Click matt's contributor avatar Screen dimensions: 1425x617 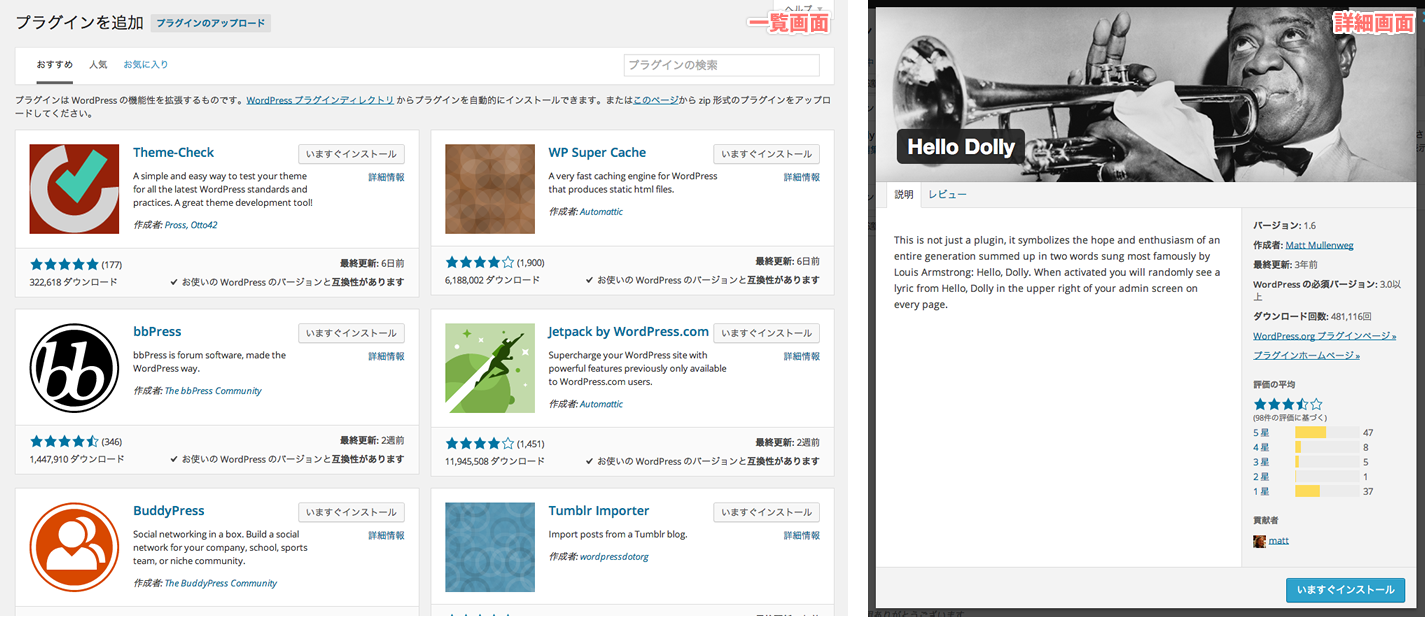pyautogui.click(x=1259, y=540)
